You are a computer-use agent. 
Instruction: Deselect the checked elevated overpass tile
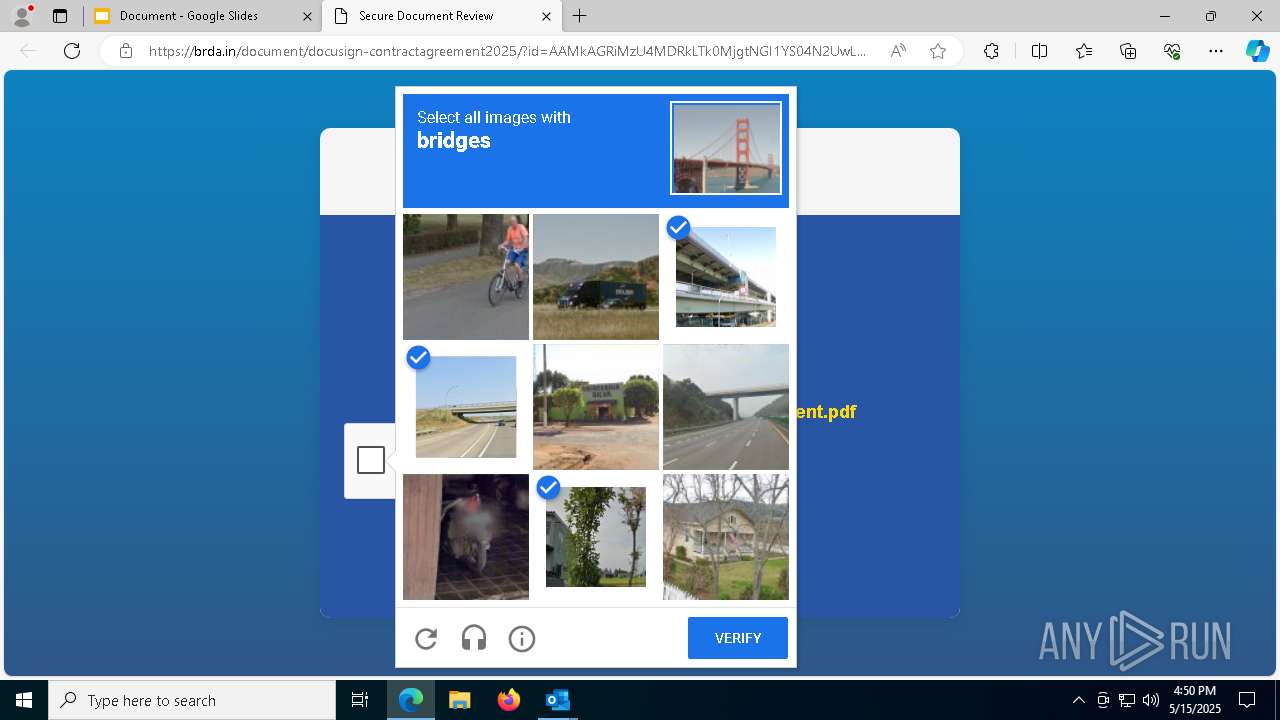(x=726, y=277)
